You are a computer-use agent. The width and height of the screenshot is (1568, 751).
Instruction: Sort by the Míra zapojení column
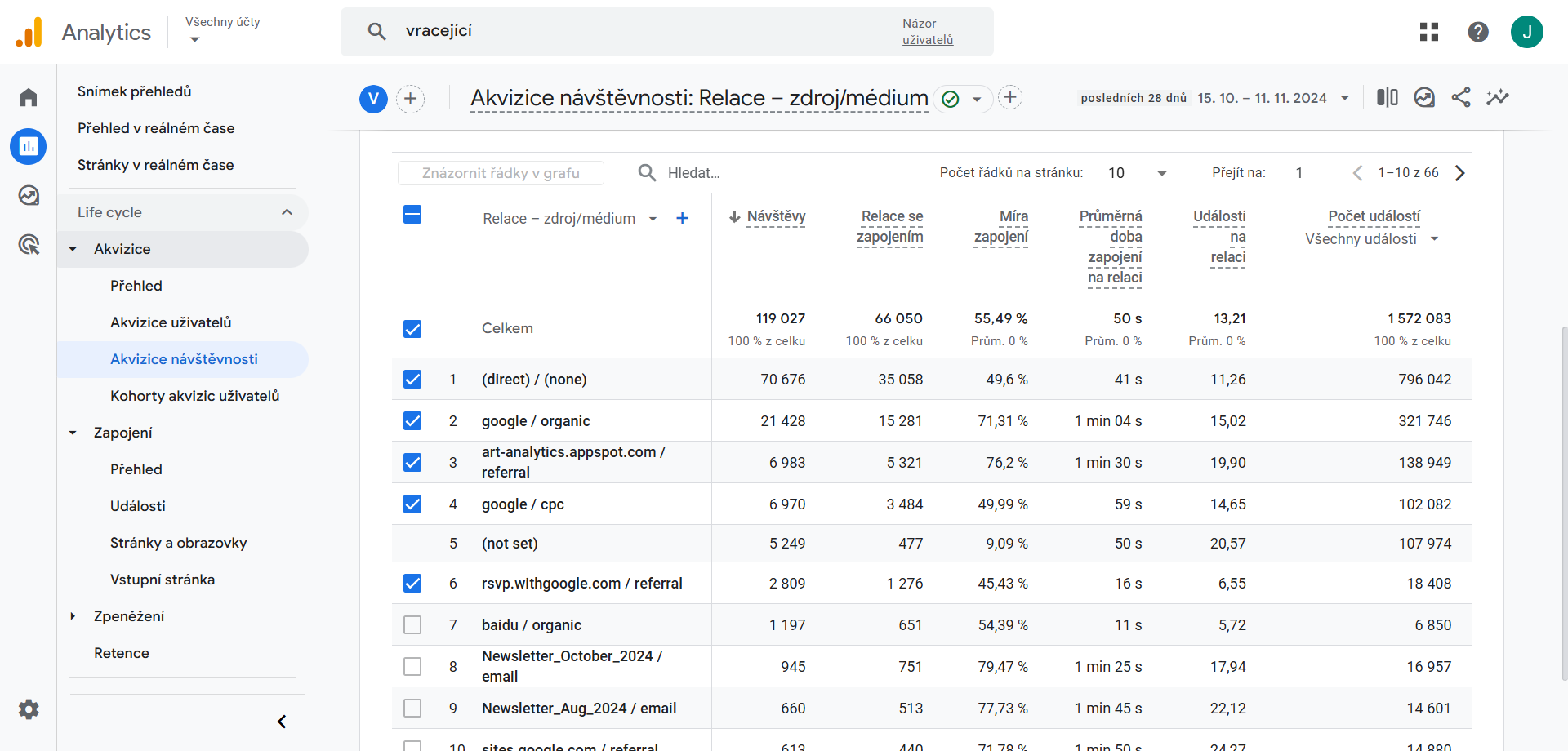click(x=1001, y=226)
